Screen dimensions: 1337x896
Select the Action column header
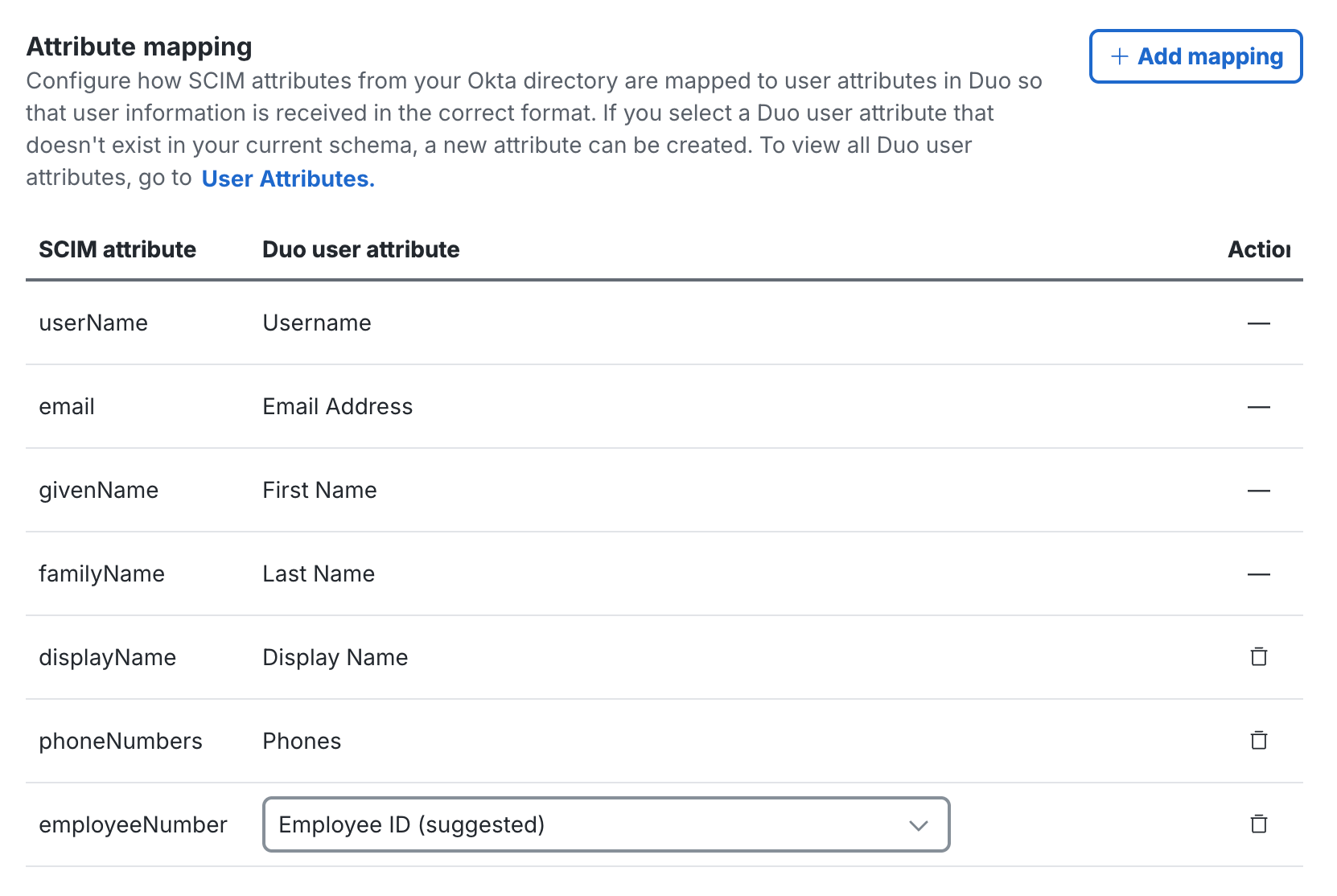point(1260,249)
